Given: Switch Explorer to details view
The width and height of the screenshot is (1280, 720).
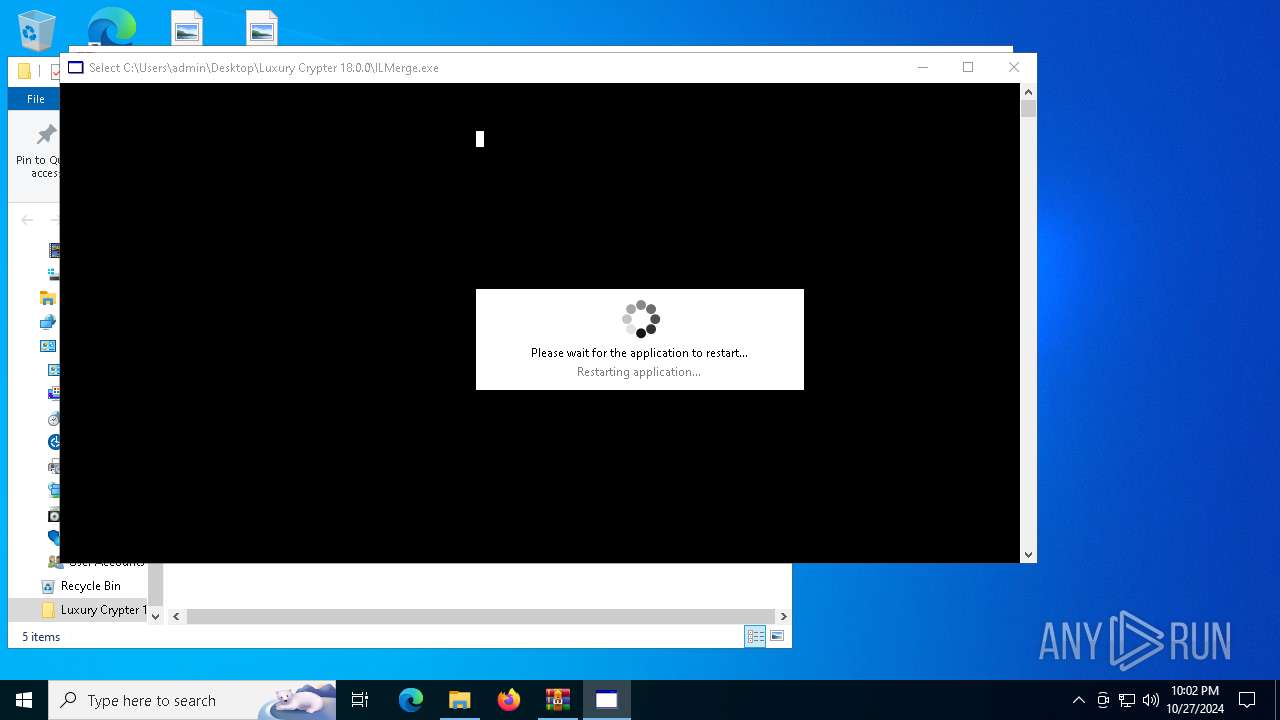Looking at the screenshot, I should 755,637.
